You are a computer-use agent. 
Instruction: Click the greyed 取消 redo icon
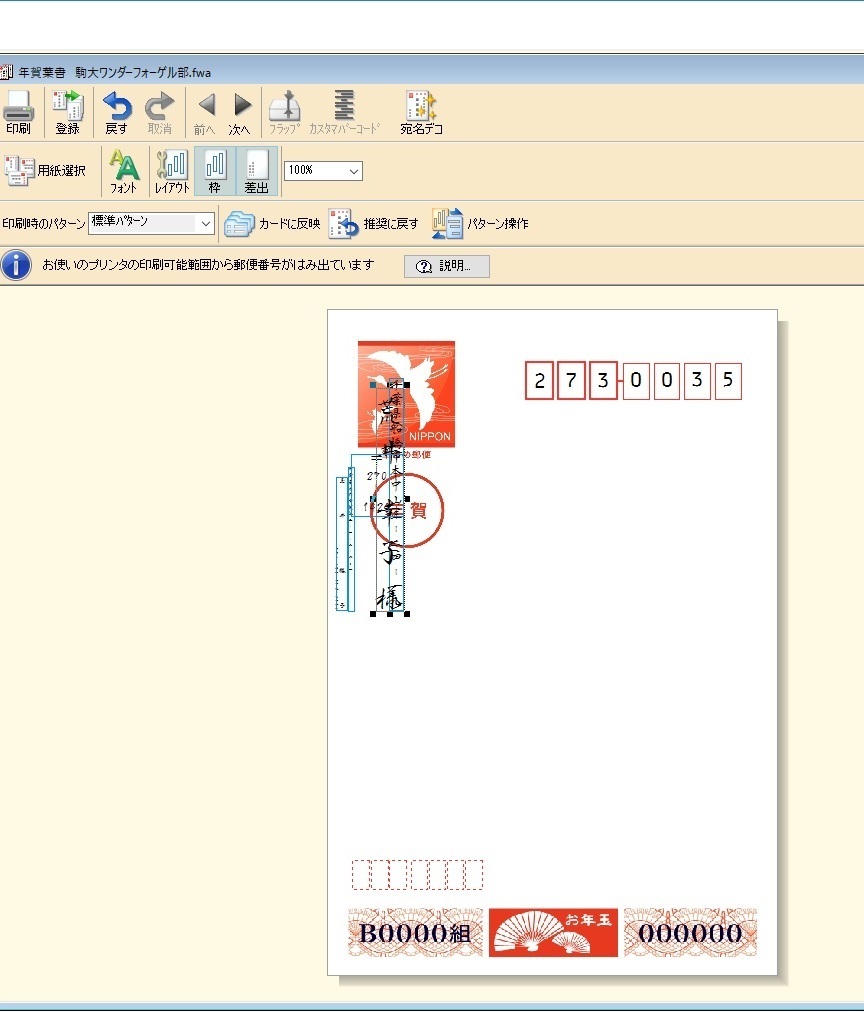pyautogui.click(x=159, y=112)
